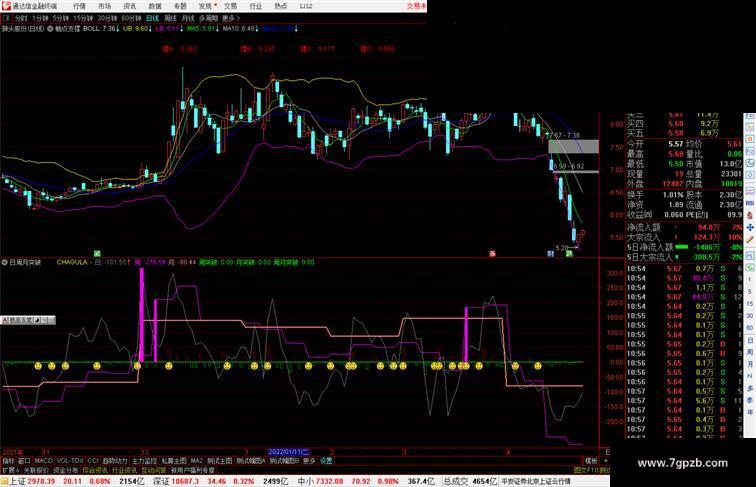Select daily '日' period in right sidebar
The width and height of the screenshot is (756, 487).
click(750, 340)
